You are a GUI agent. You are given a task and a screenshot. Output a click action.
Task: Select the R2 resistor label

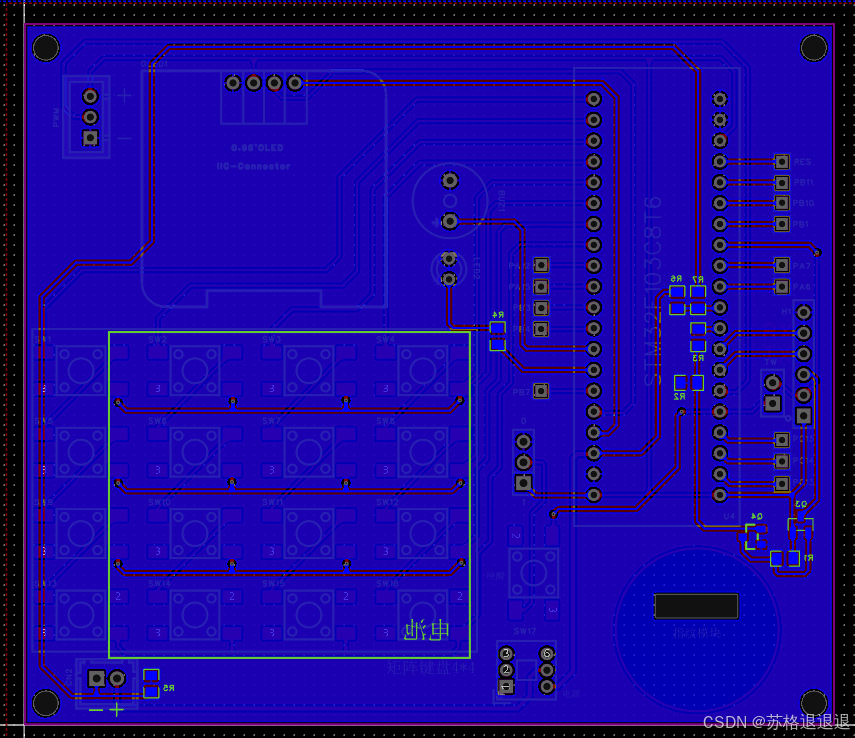(x=679, y=397)
